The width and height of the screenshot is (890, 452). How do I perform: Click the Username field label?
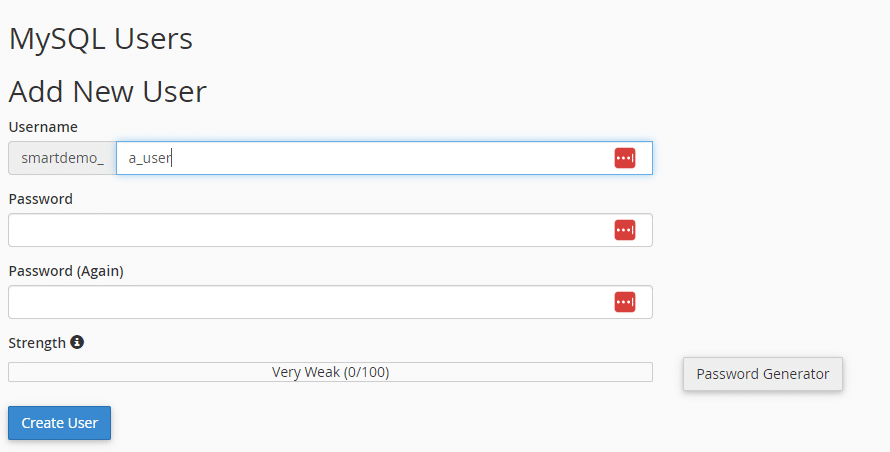point(43,127)
